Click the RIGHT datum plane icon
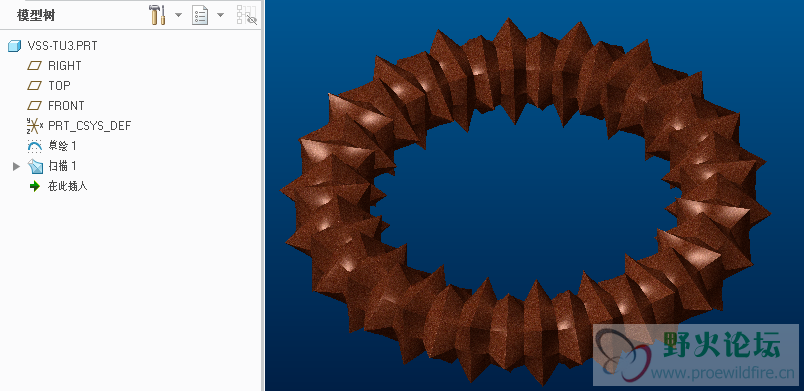804x391 pixels. click(x=34, y=66)
